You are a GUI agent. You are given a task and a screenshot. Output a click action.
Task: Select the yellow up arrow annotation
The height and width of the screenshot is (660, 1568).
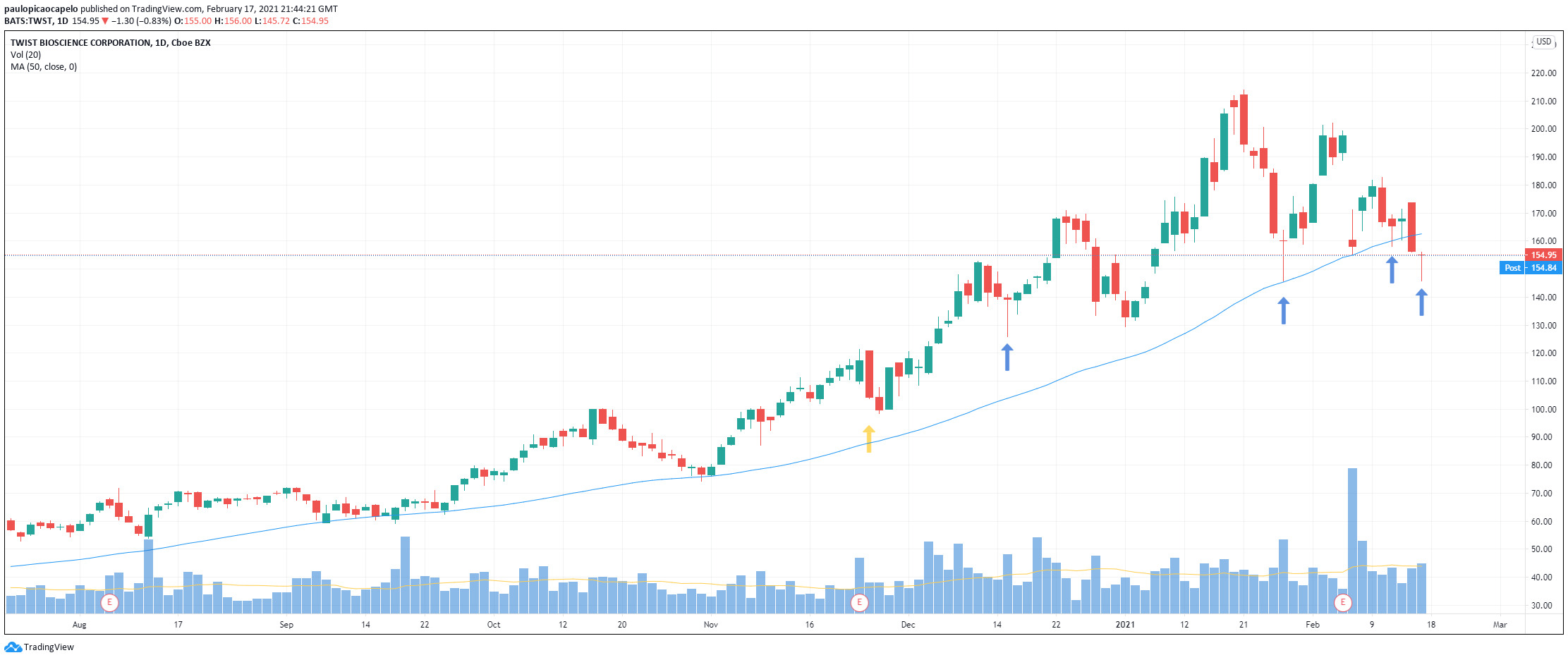pos(869,439)
